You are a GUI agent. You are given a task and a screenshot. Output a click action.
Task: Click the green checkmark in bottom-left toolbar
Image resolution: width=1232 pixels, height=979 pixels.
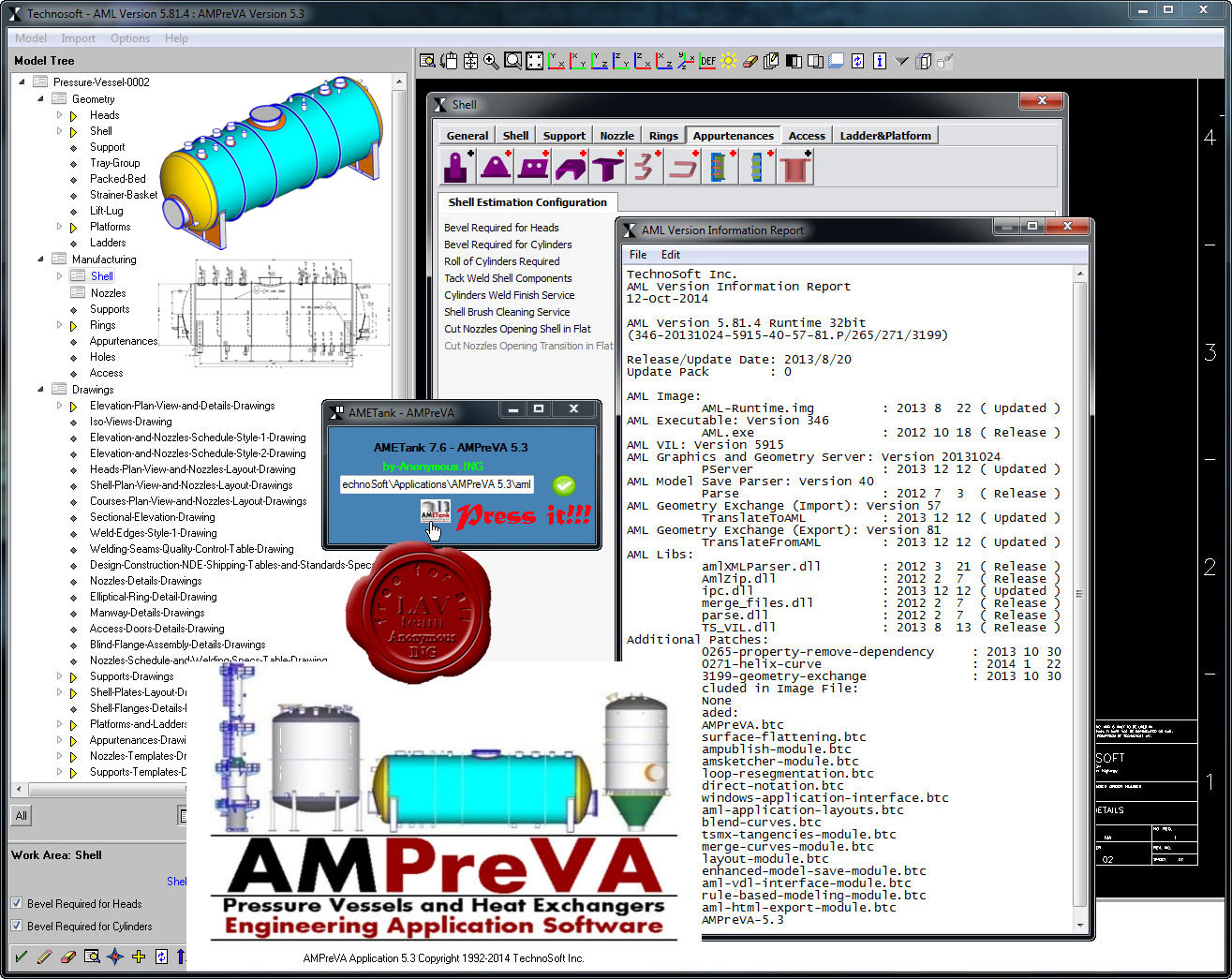pos(21,957)
